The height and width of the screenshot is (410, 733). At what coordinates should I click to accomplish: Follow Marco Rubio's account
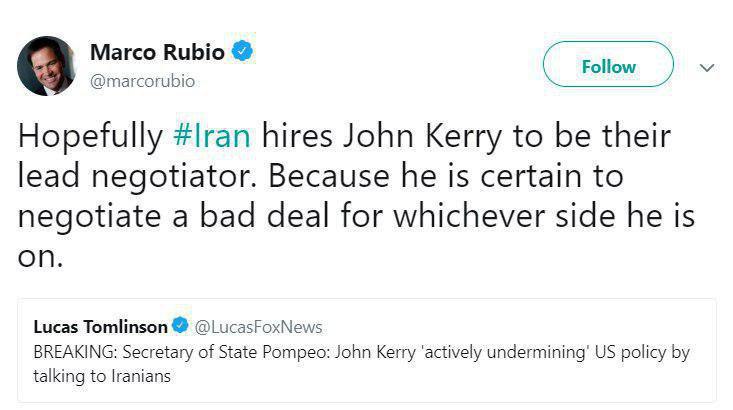click(607, 66)
